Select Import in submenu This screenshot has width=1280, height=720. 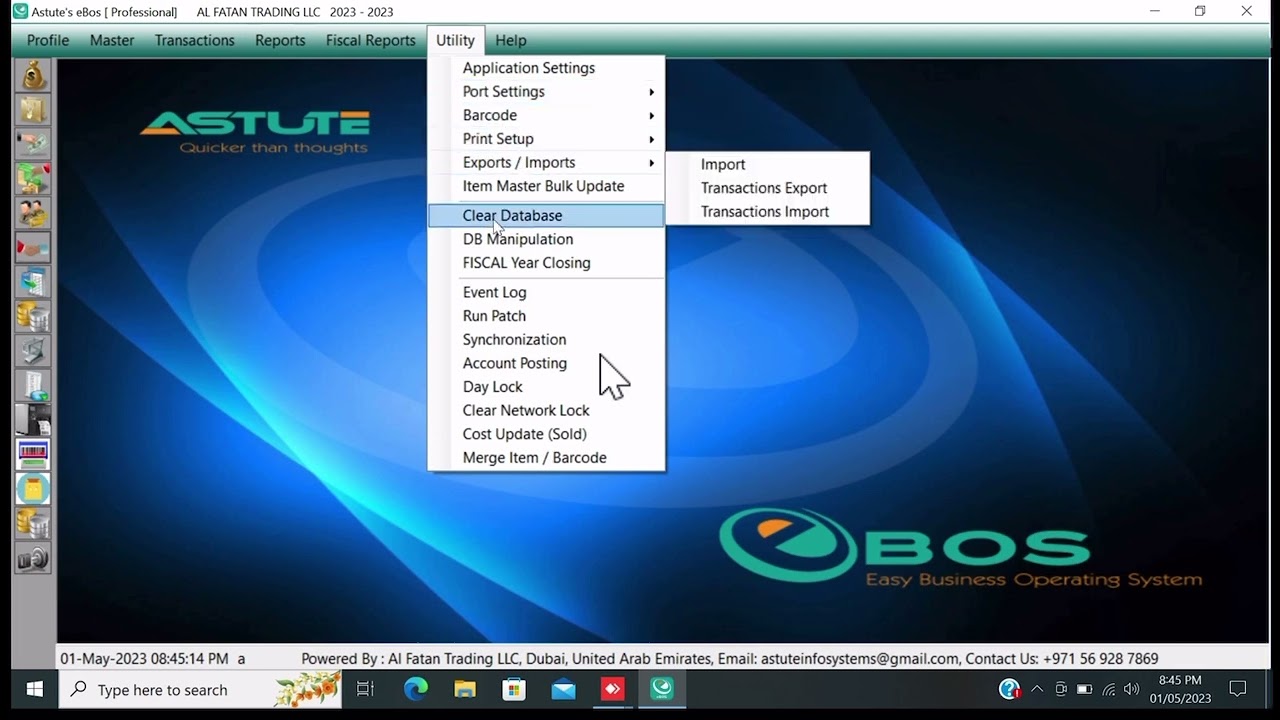click(x=767, y=164)
